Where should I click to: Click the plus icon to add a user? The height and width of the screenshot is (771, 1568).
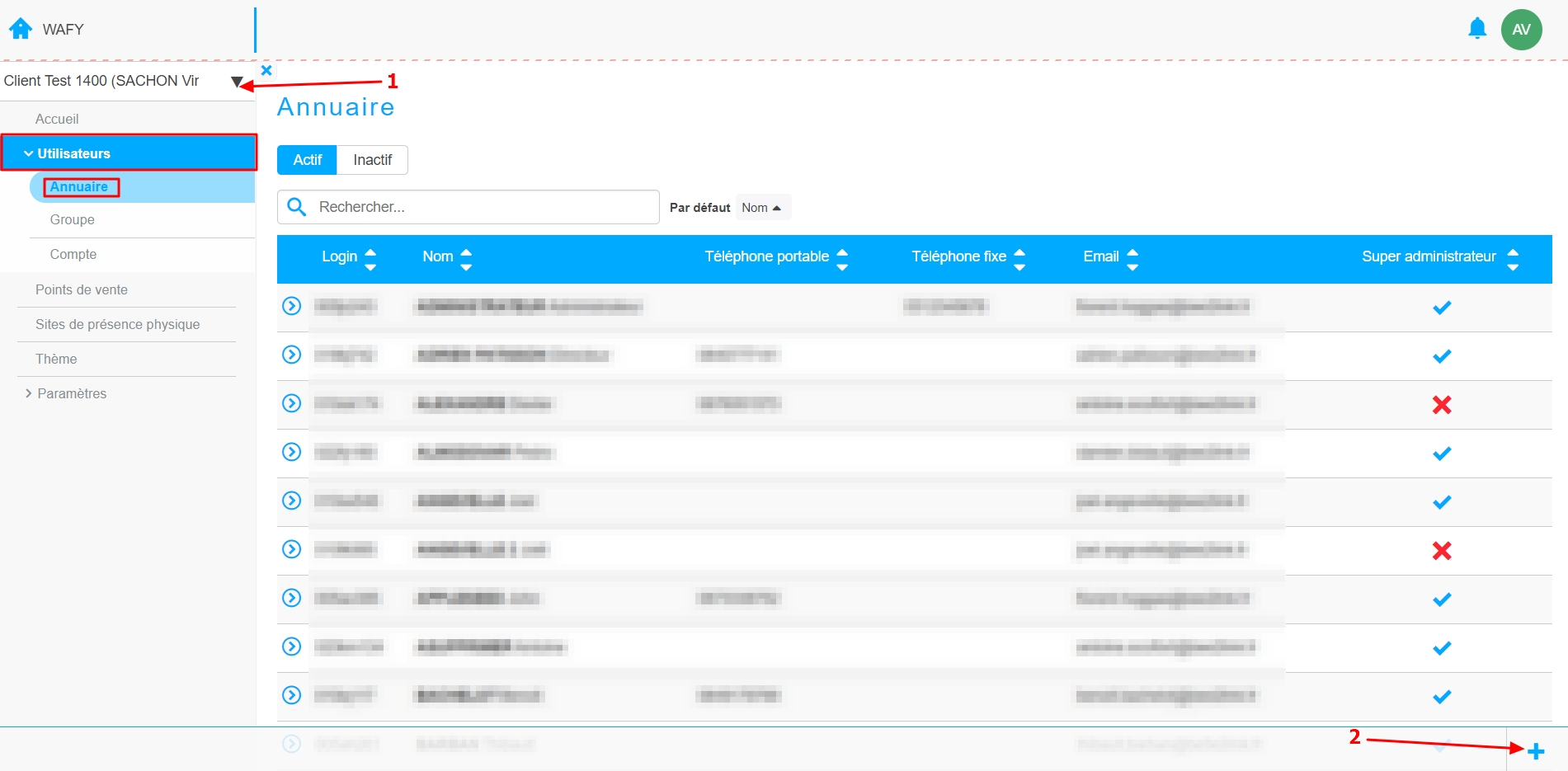[1536, 751]
